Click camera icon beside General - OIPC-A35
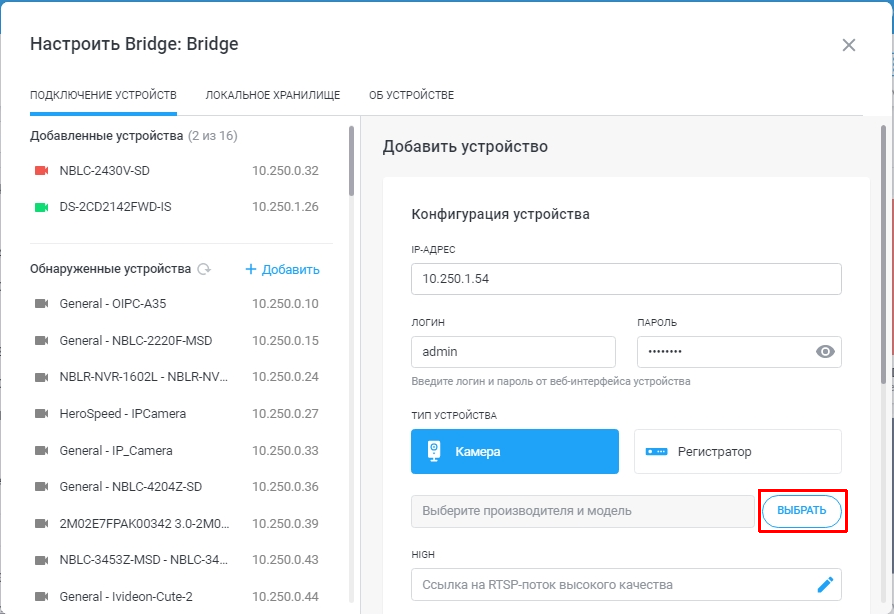The height and width of the screenshot is (614, 894). point(42,303)
